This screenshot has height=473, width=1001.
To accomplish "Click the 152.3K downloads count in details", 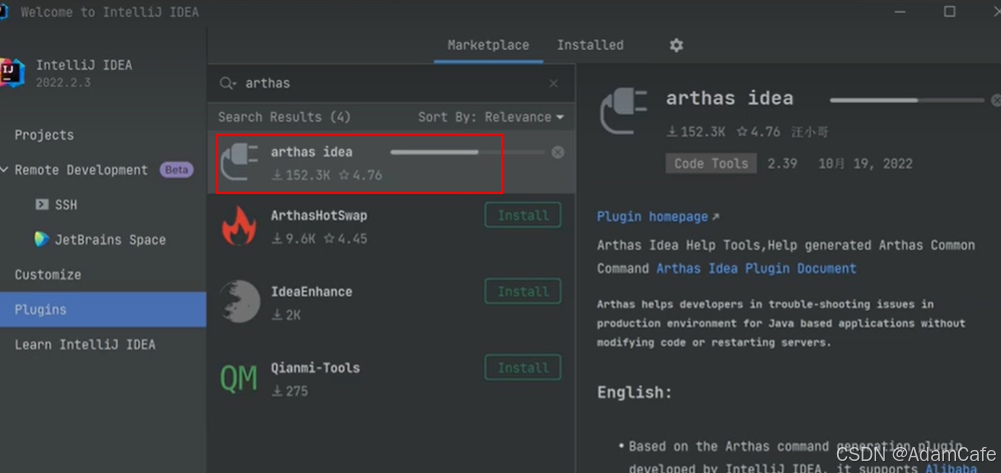I will coord(696,132).
